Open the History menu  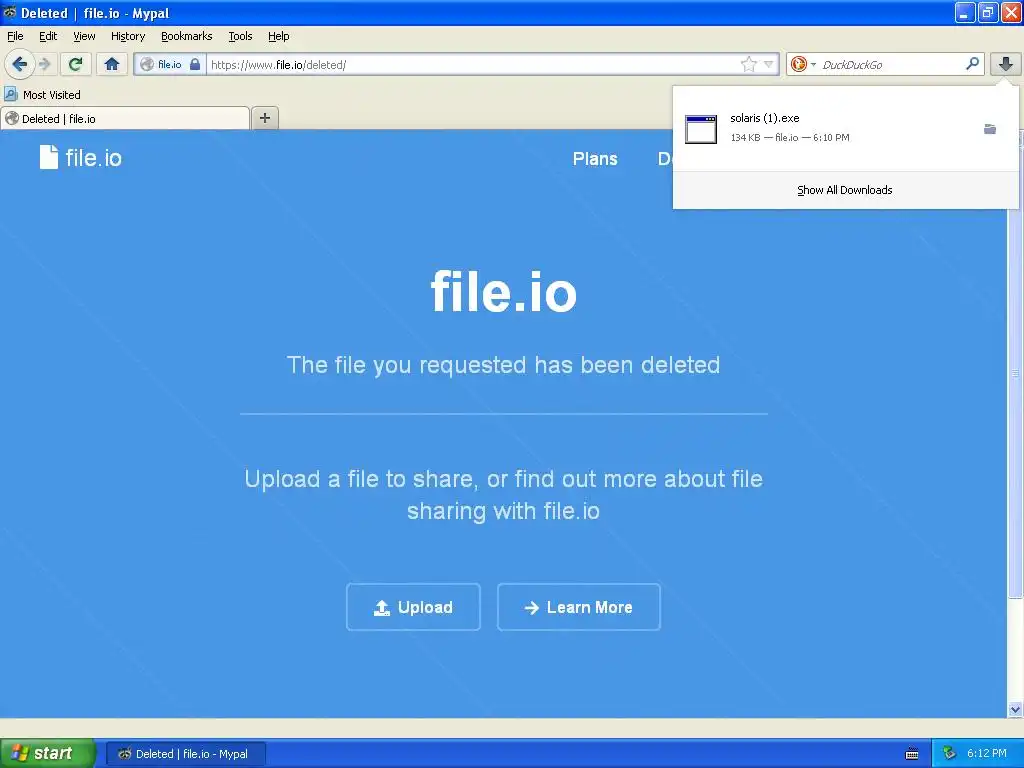[128, 36]
